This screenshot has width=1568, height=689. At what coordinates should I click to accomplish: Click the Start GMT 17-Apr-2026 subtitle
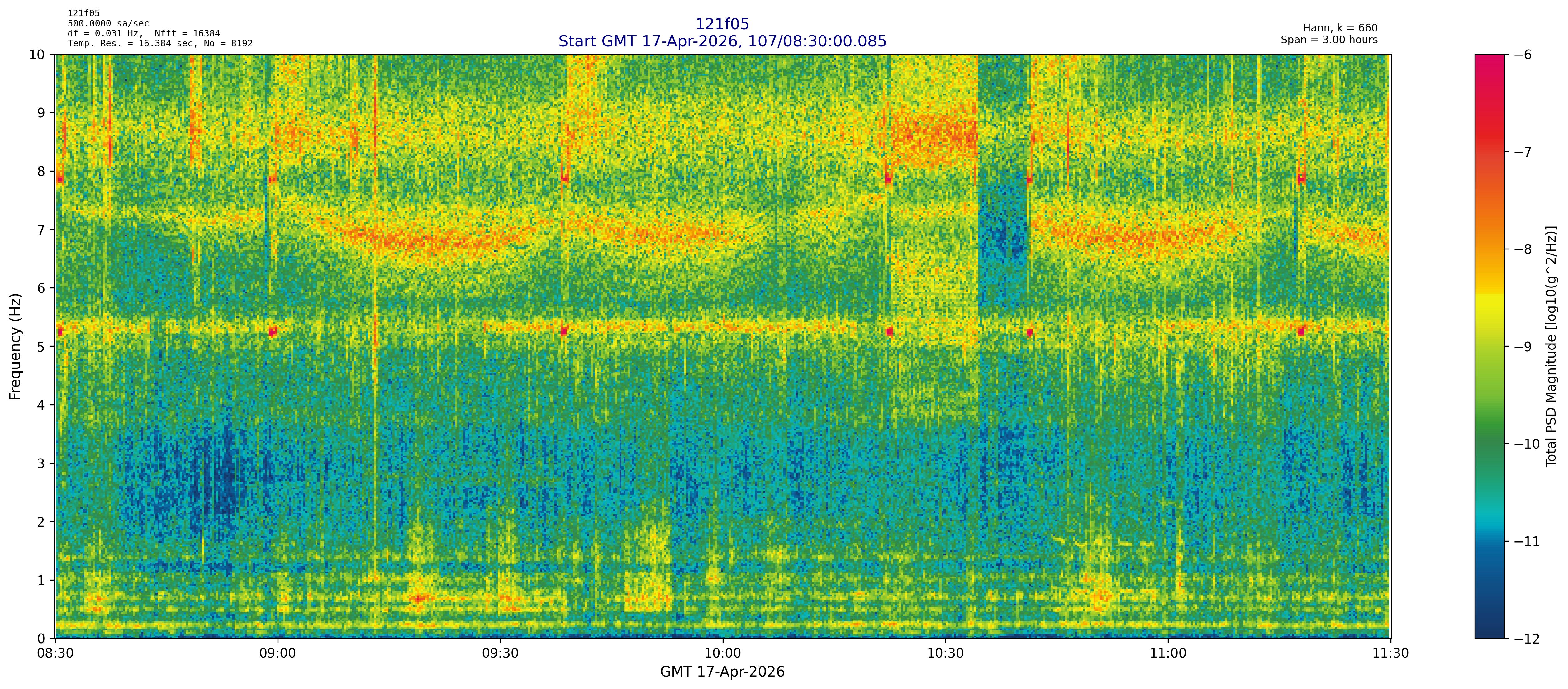tap(722, 41)
